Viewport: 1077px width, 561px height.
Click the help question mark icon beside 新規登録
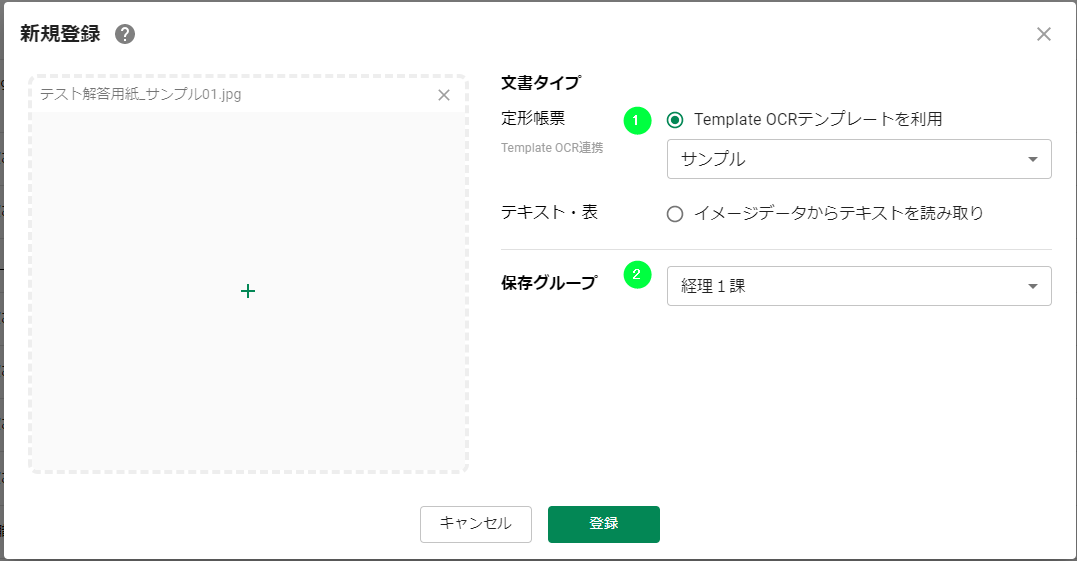(125, 34)
